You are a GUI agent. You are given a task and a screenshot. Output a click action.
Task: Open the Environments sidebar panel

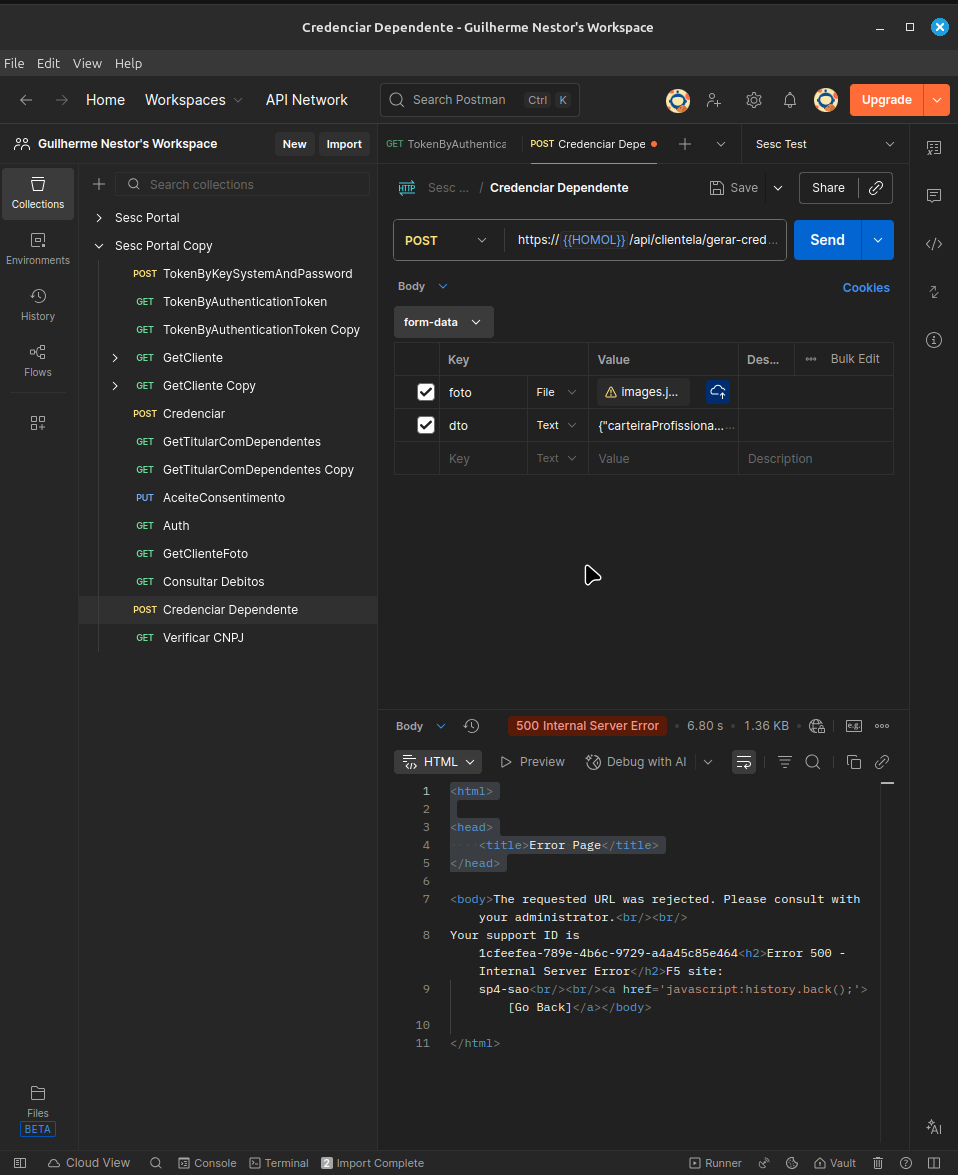38,248
